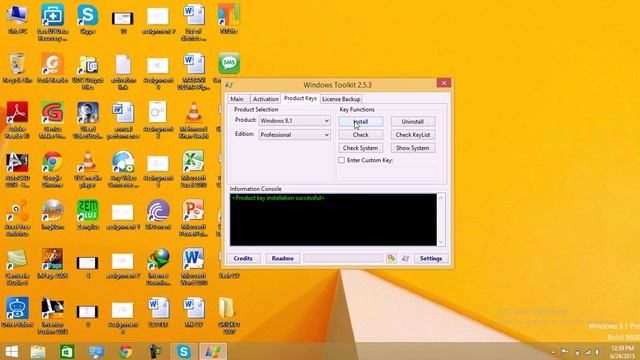Switch to the Main tab
640x360 pixels.
click(x=237, y=99)
